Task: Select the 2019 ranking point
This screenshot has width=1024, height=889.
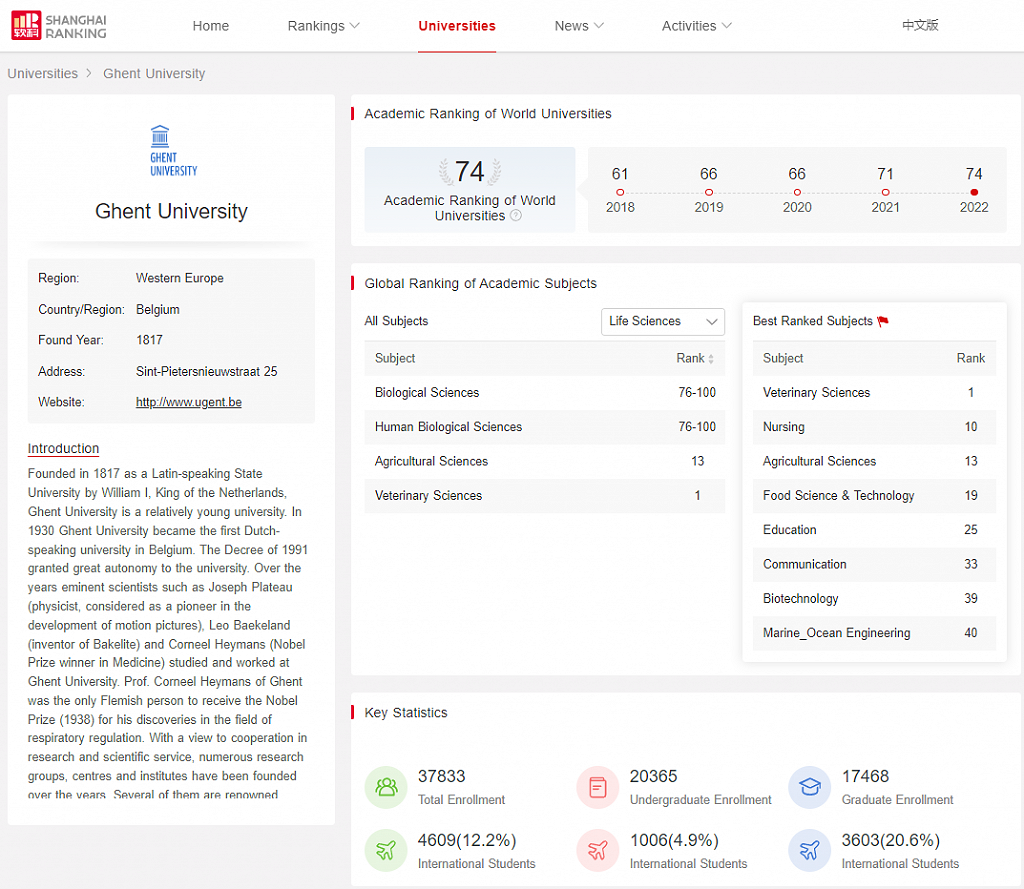Action: [x=709, y=192]
